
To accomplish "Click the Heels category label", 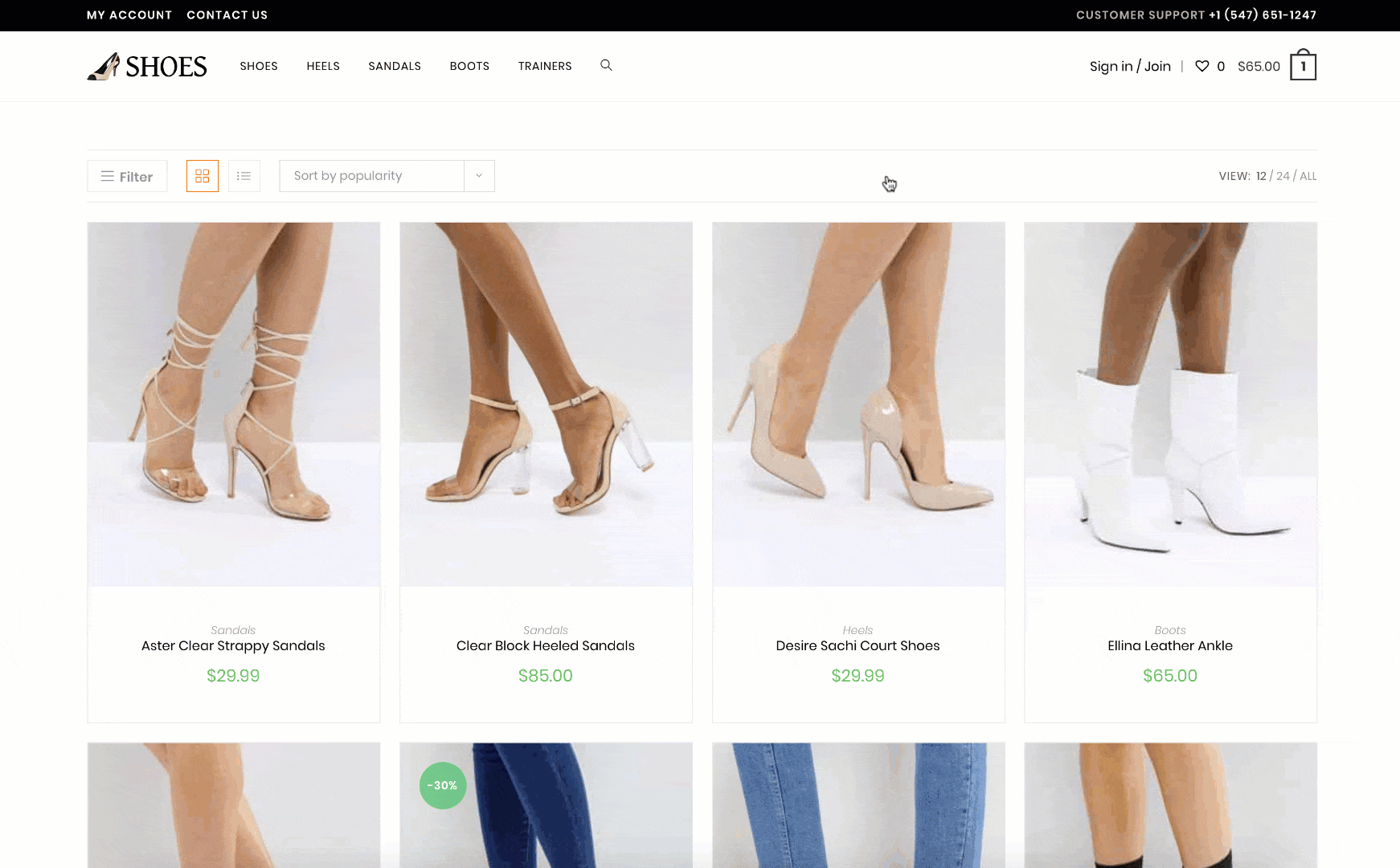I will (858, 630).
